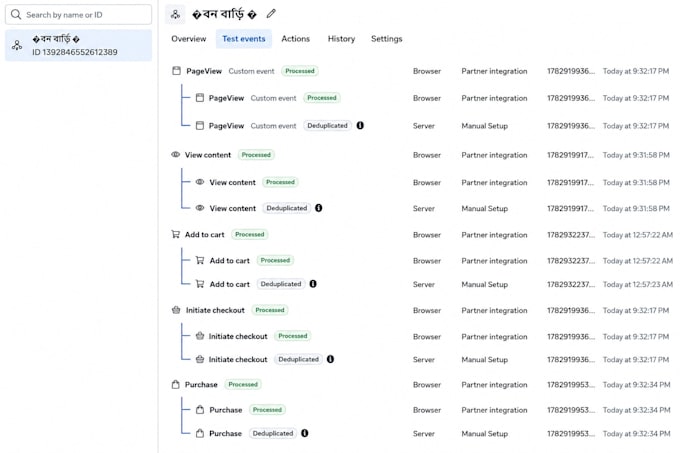Click Processed badge on top View content row
This screenshot has width=680, height=453.
coord(256,155)
